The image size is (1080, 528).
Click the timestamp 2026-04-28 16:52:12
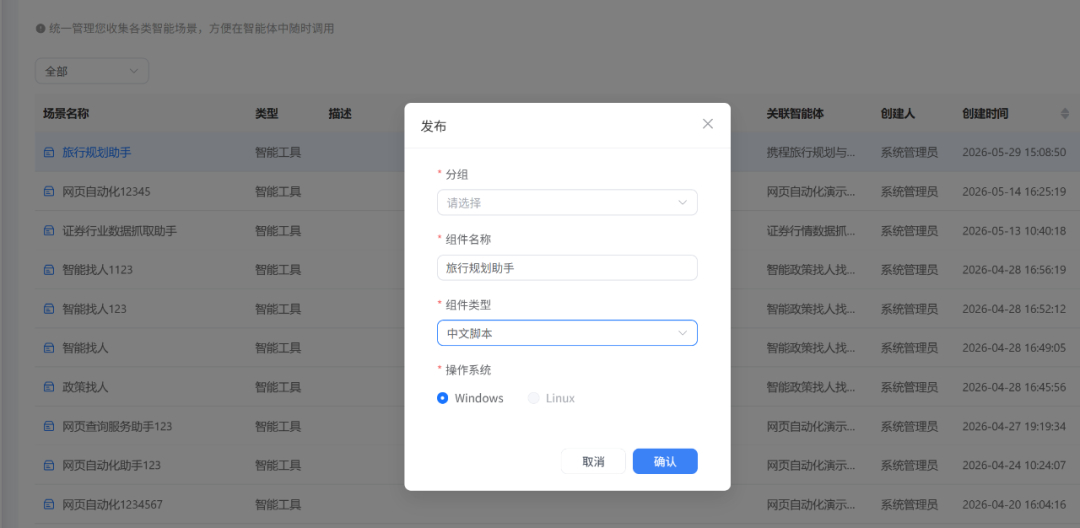click(x=1014, y=309)
